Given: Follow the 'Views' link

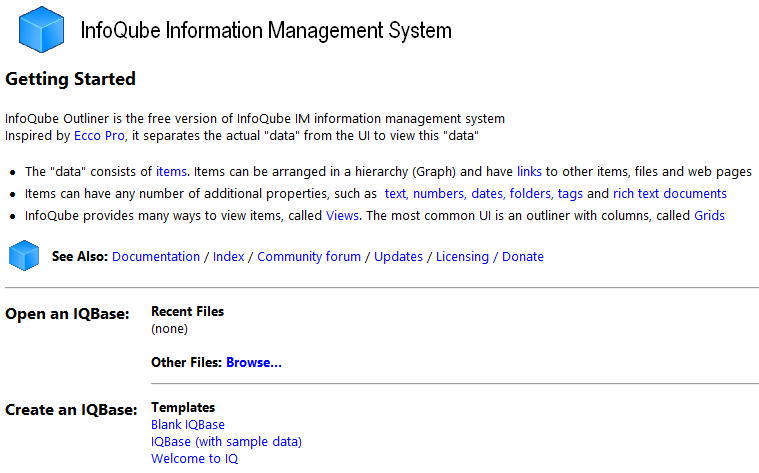Looking at the screenshot, I should pyautogui.click(x=342, y=215).
